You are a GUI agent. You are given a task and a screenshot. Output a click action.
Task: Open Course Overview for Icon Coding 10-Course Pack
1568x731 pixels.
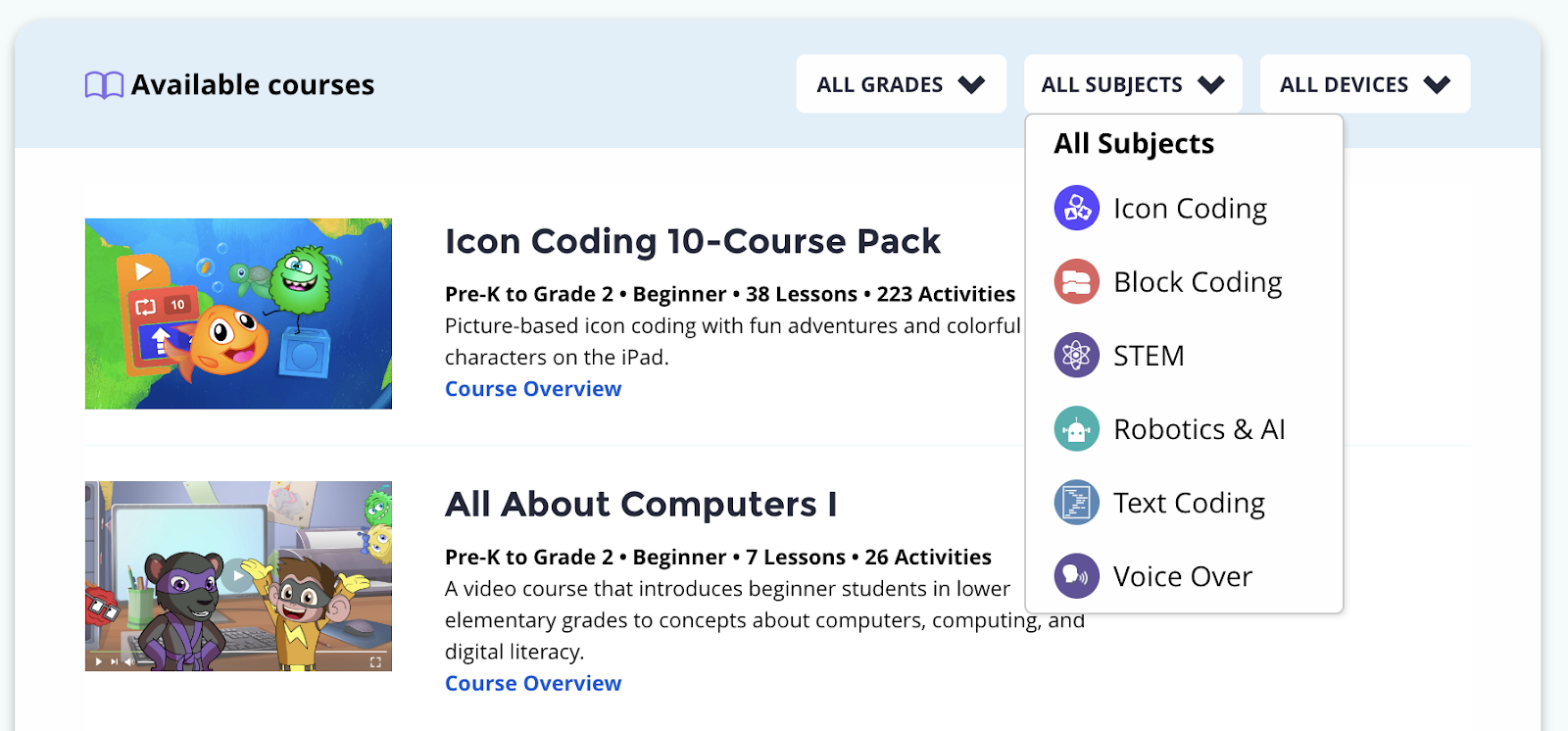coord(533,389)
